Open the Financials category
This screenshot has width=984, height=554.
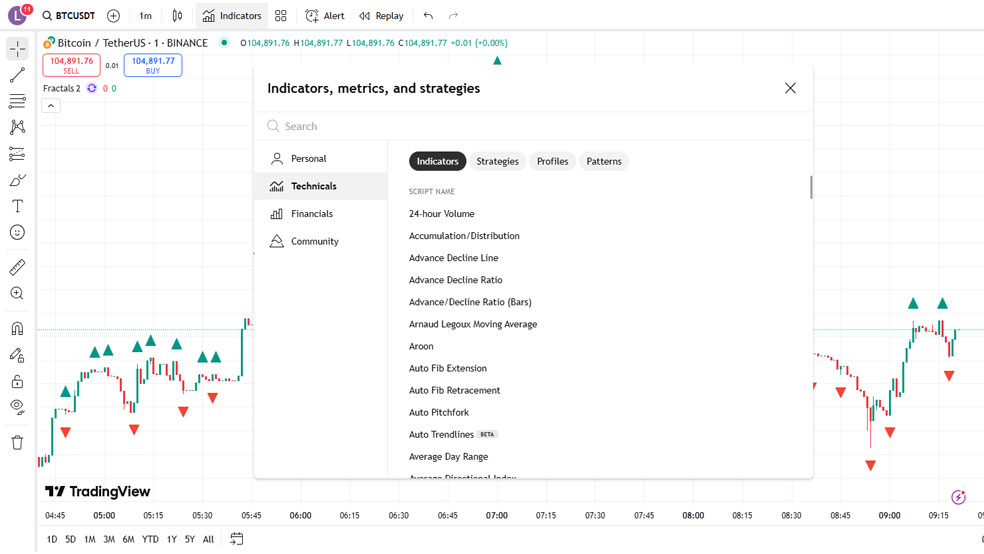coord(321,214)
